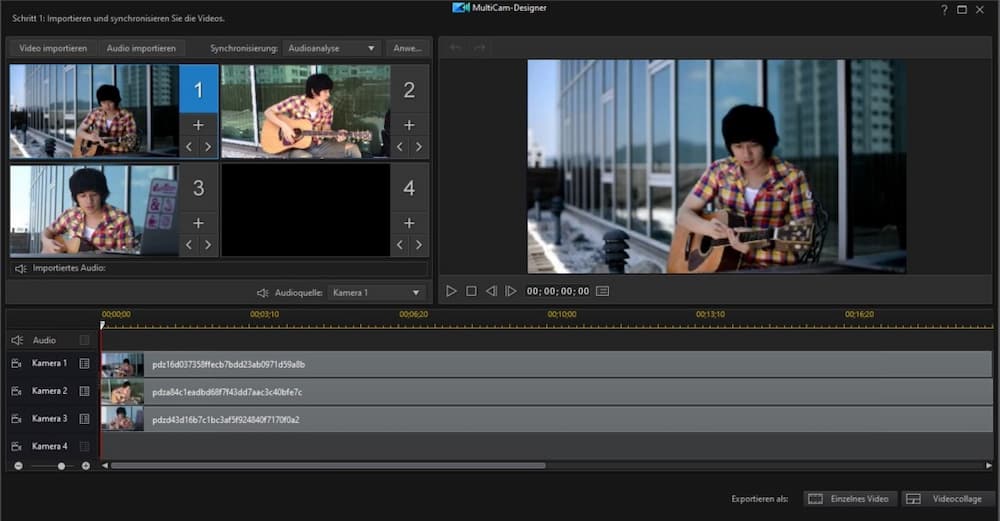Stop the preview playback
1000x521 pixels.
[x=471, y=291]
